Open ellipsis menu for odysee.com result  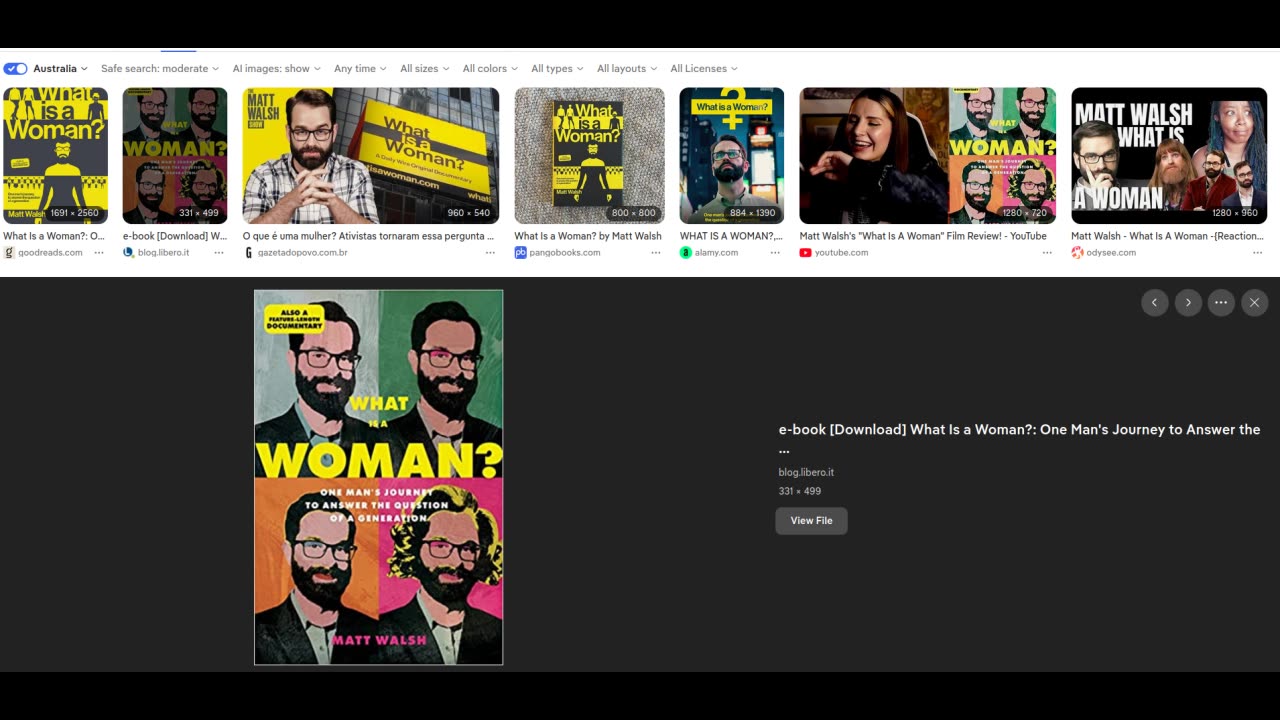coord(1257,253)
